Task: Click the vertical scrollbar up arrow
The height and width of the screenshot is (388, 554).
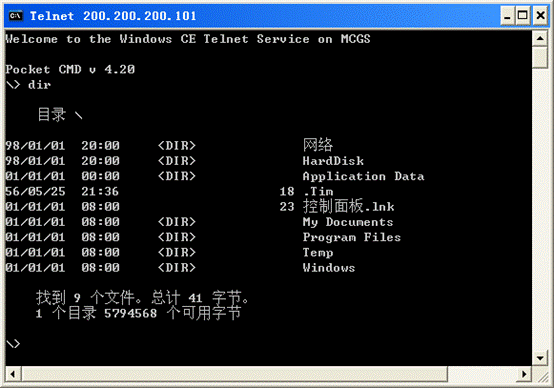Action: 540,38
